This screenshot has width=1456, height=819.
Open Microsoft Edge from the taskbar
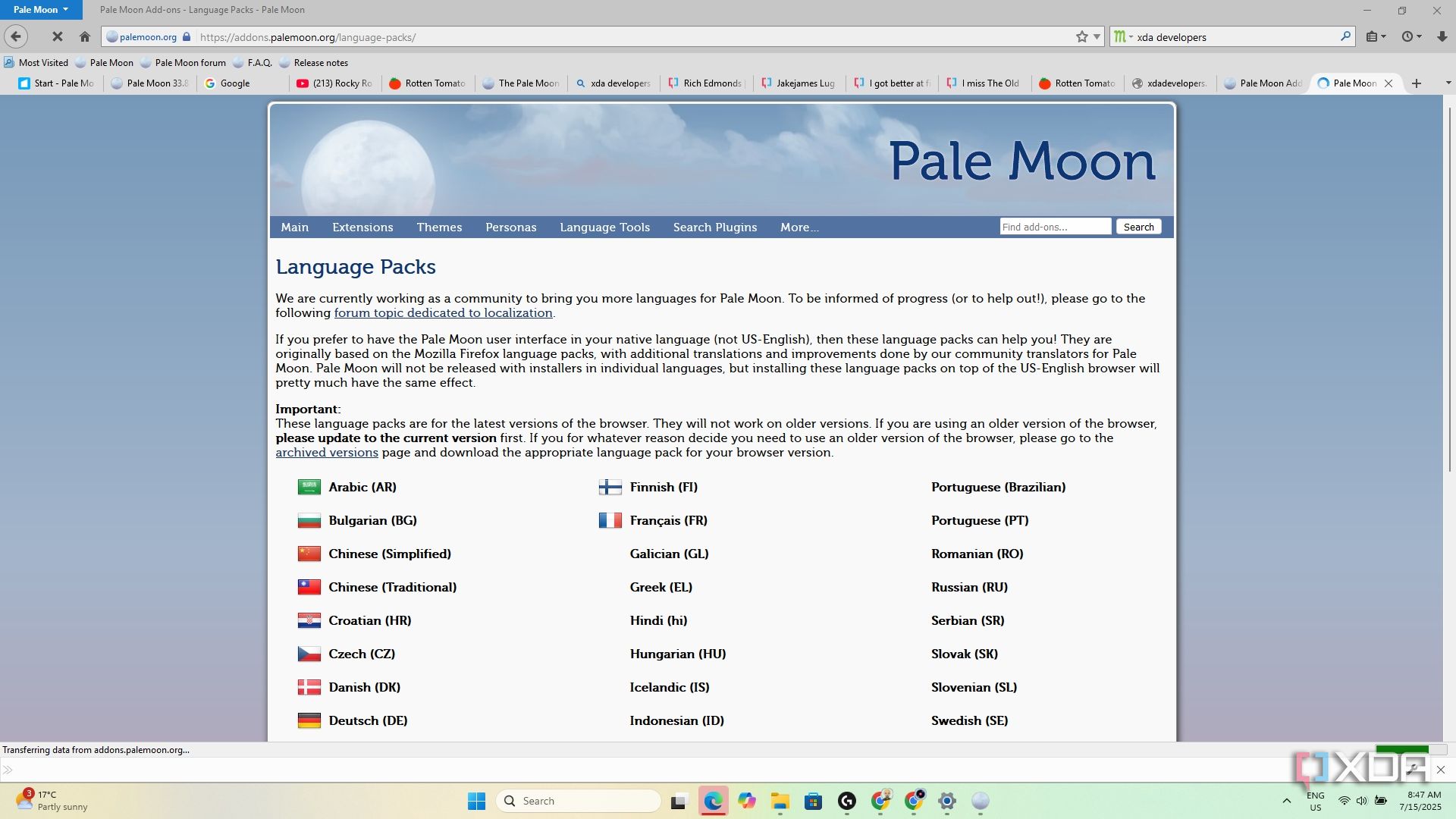(713, 801)
